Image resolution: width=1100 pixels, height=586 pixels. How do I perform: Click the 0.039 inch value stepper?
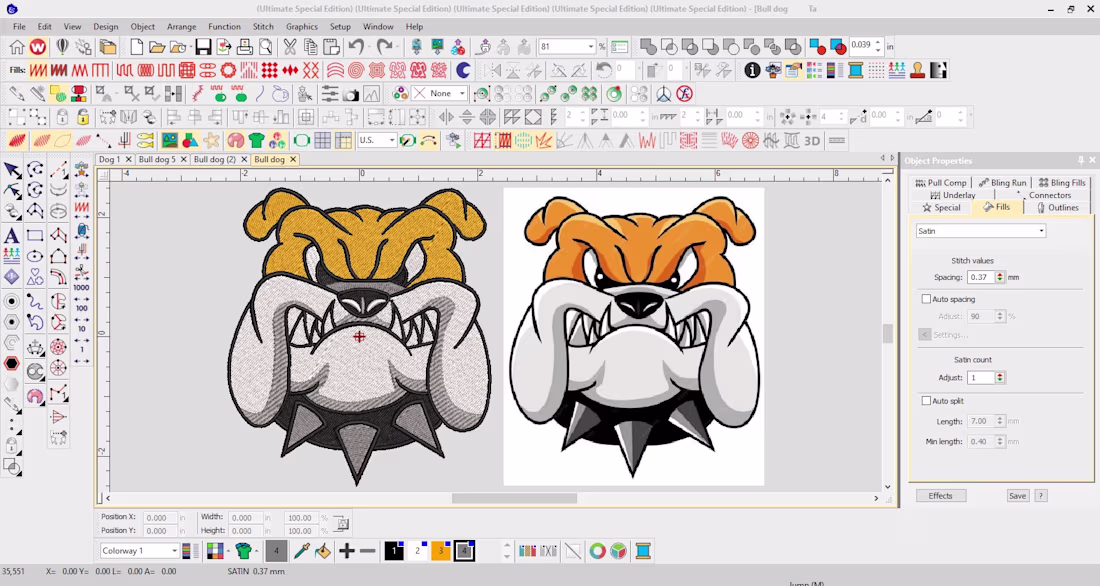point(878,46)
